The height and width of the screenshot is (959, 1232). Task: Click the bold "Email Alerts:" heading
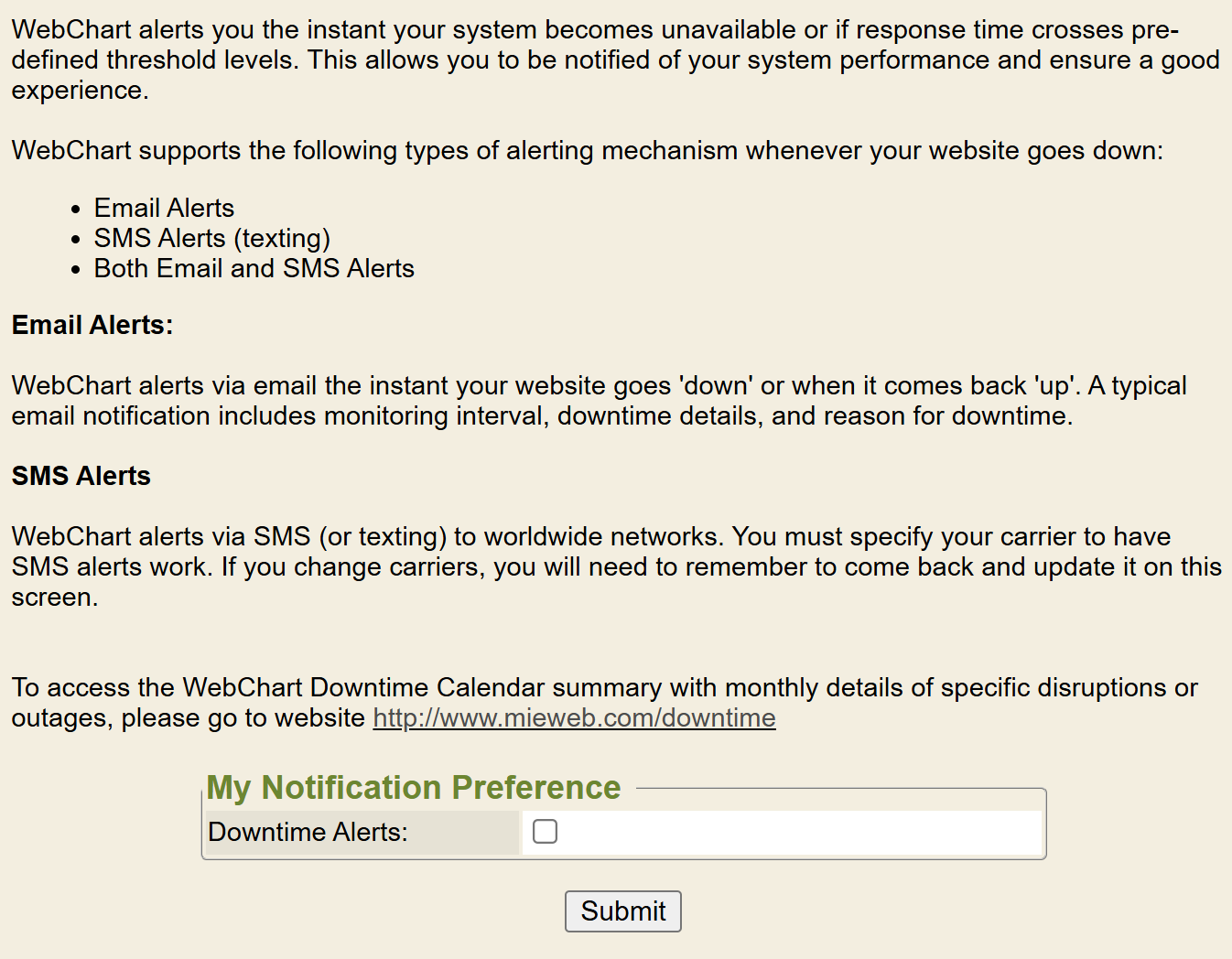pos(92,325)
